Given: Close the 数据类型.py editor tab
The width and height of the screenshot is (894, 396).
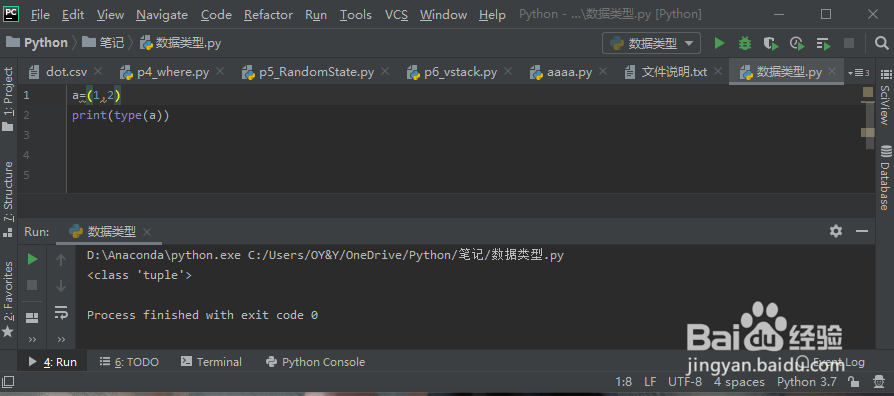Looking at the screenshot, I should tap(832, 72).
